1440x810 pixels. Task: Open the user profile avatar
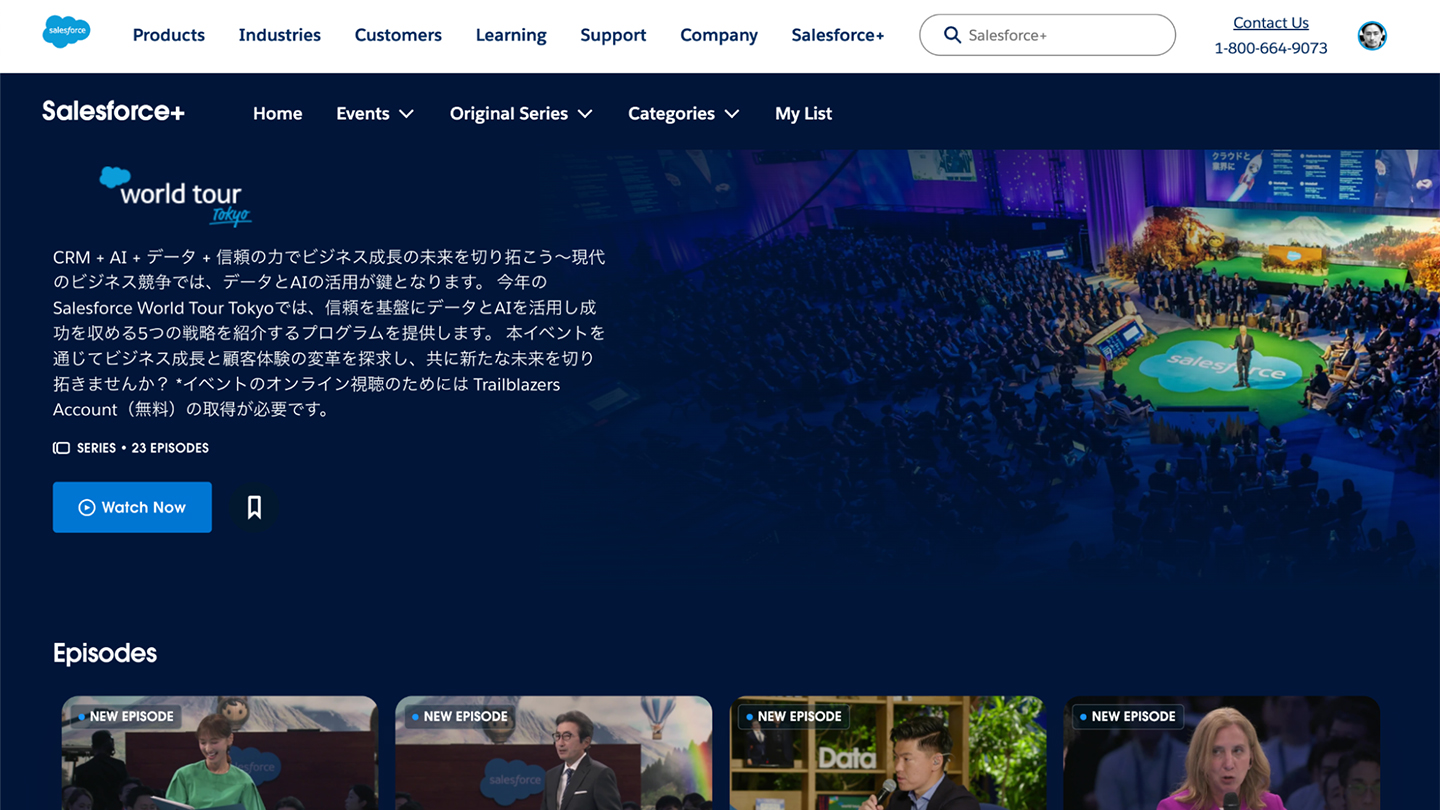tap(1371, 36)
